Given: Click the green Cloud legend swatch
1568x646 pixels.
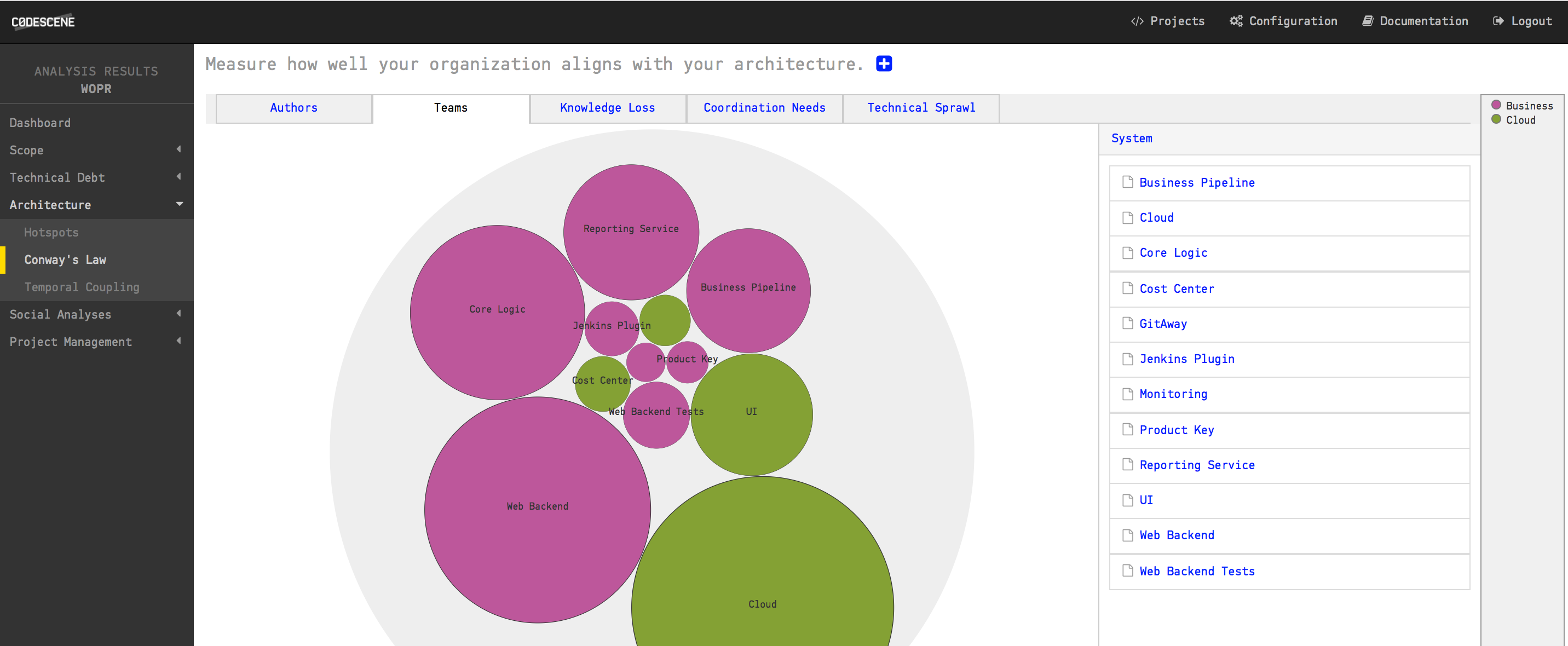Looking at the screenshot, I should (x=1496, y=119).
